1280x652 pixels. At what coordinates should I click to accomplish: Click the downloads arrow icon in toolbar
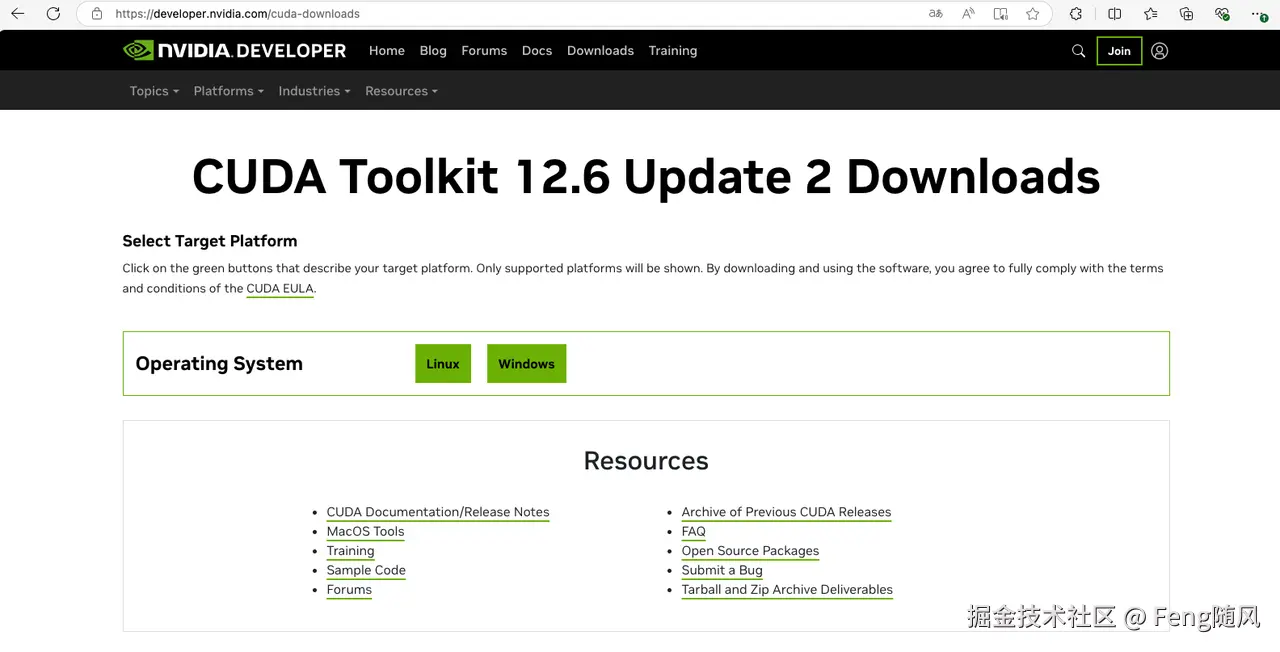1260,14
